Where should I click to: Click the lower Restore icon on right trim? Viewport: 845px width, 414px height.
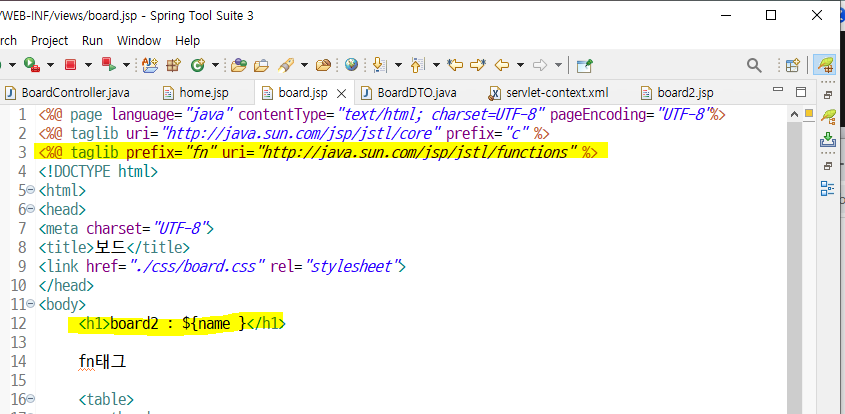pyautogui.click(x=827, y=166)
